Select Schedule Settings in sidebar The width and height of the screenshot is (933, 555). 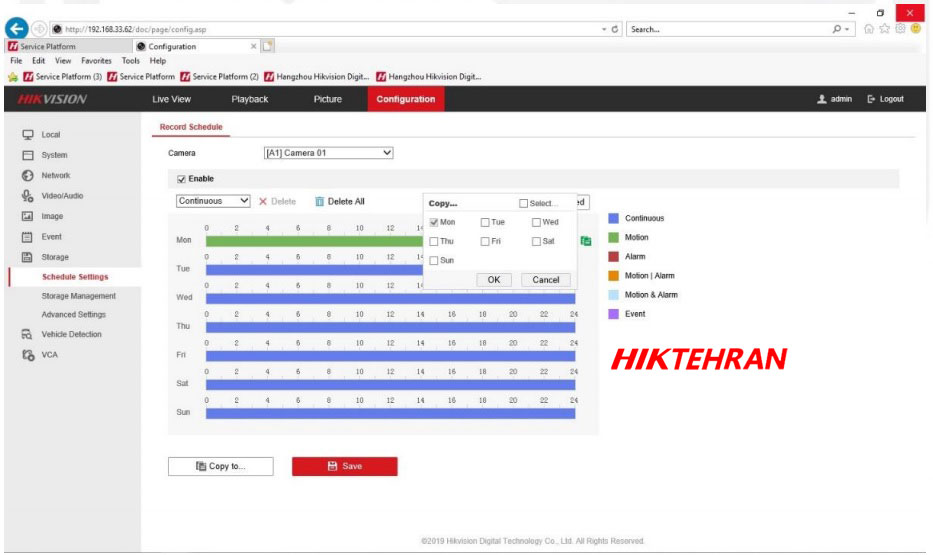(x=75, y=277)
